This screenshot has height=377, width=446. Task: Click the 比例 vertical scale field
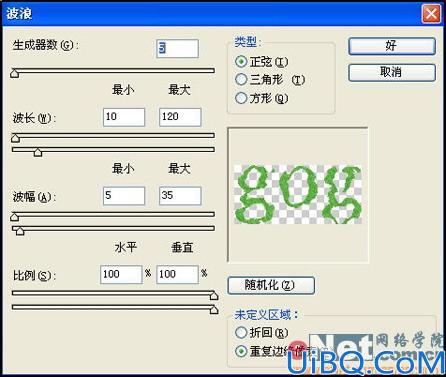click(x=177, y=275)
